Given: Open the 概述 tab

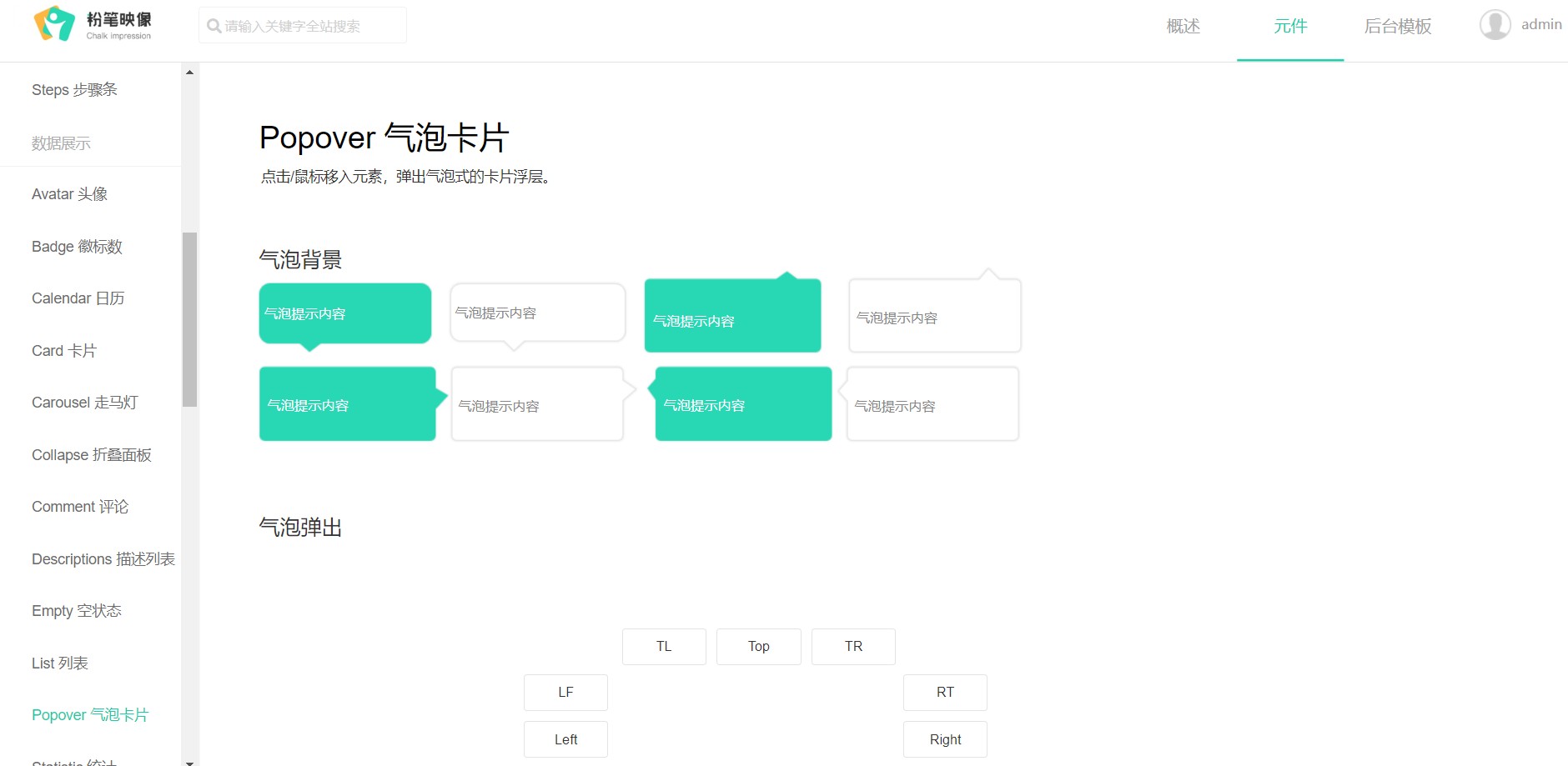Looking at the screenshot, I should [1183, 27].
